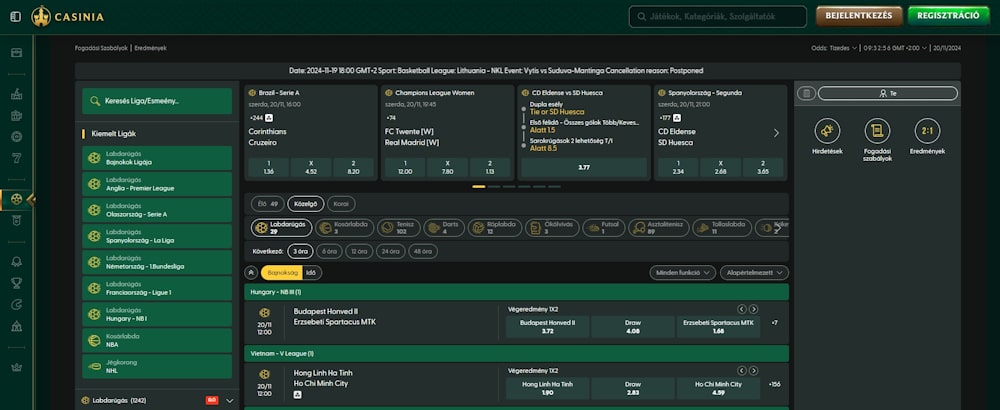Open the Odds: Tizedes format dropdown

click(x=834, y=48)
